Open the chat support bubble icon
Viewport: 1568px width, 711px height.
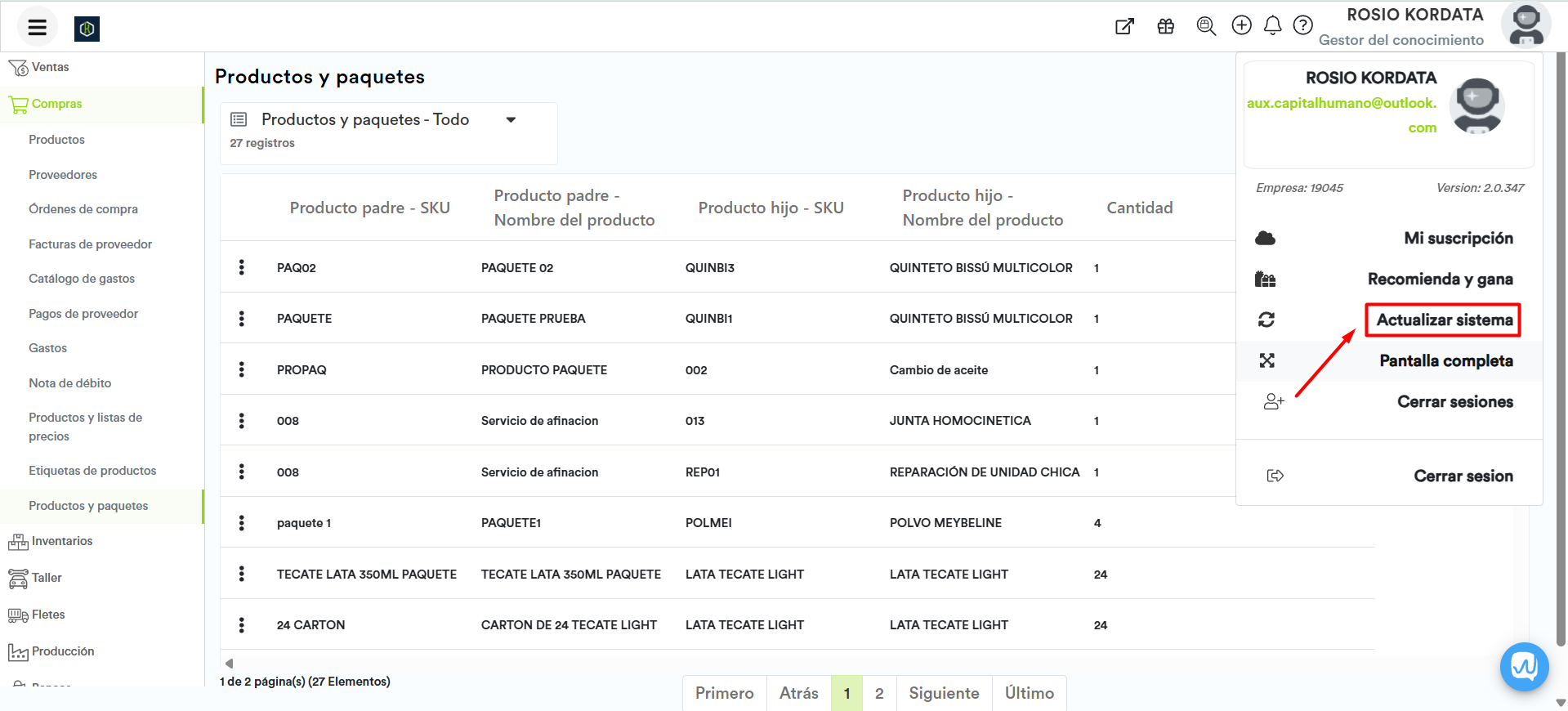(x=1524, y=667)
